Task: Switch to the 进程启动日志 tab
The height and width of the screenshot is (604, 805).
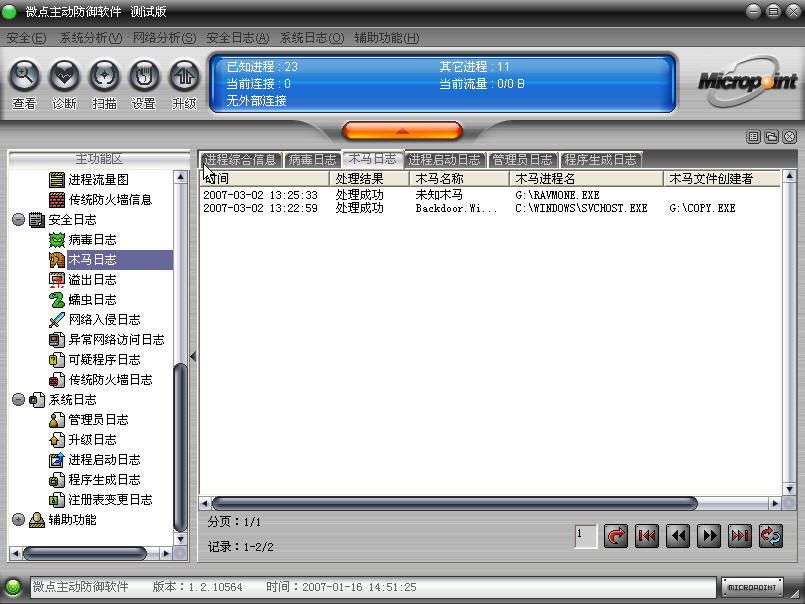Action: tap(445, 160)
